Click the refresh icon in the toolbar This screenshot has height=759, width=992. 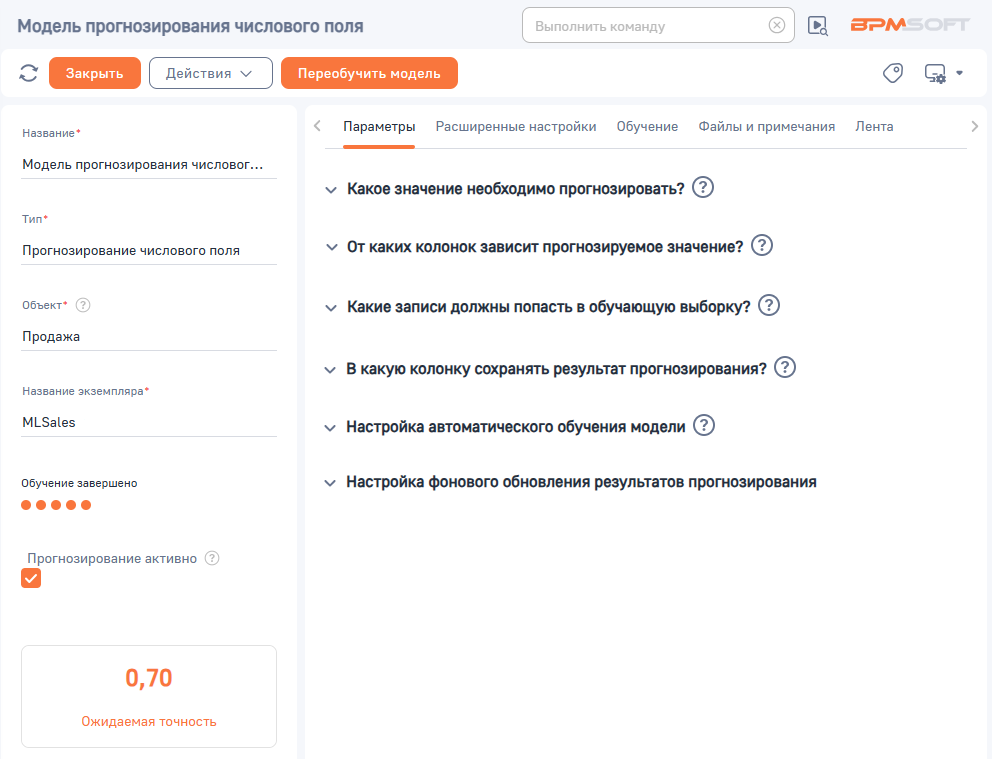pos(28,73)
